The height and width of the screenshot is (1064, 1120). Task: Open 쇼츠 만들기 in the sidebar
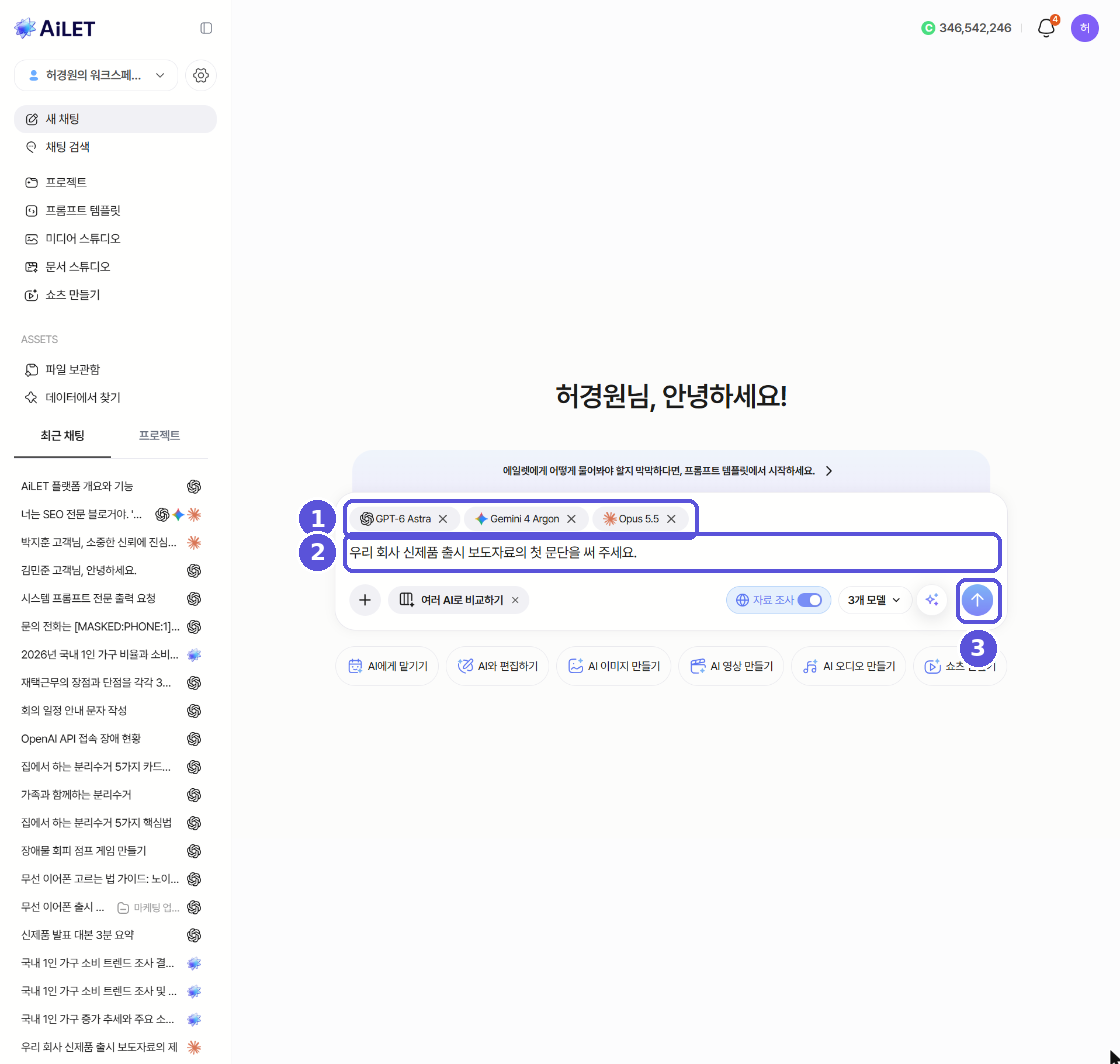(115, 295)
